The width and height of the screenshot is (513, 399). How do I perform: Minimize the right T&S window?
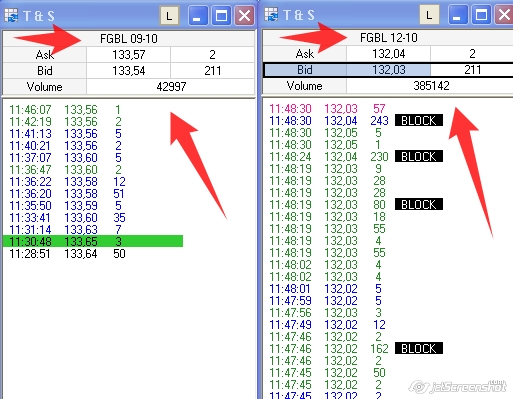click(458, 15)
